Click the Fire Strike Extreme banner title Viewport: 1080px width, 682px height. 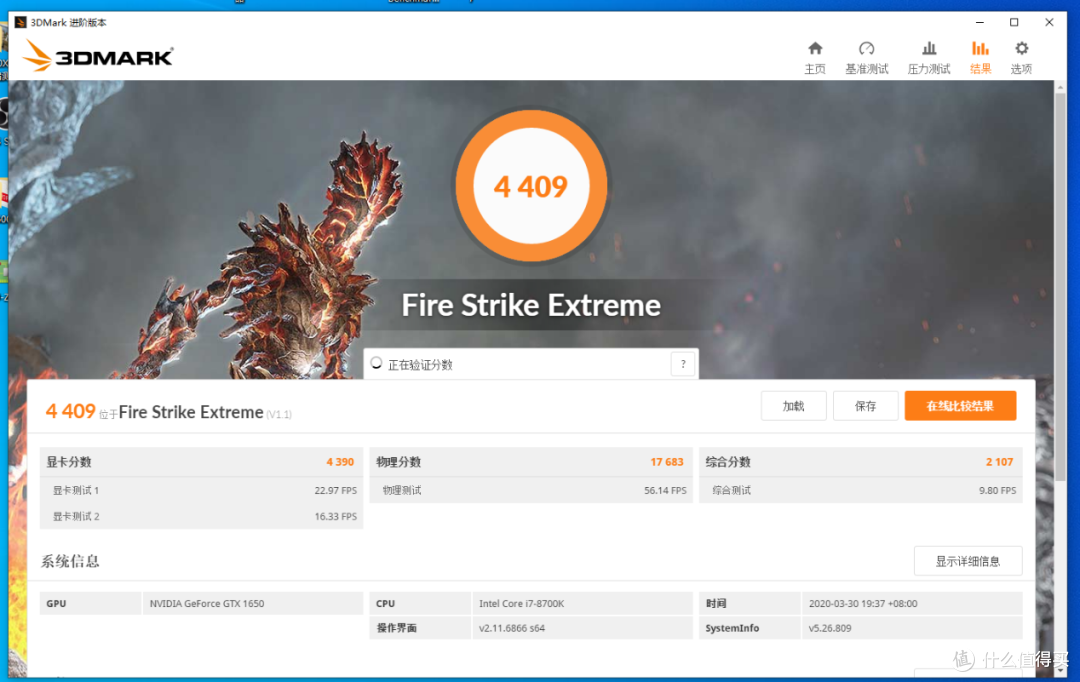[531, 305]
